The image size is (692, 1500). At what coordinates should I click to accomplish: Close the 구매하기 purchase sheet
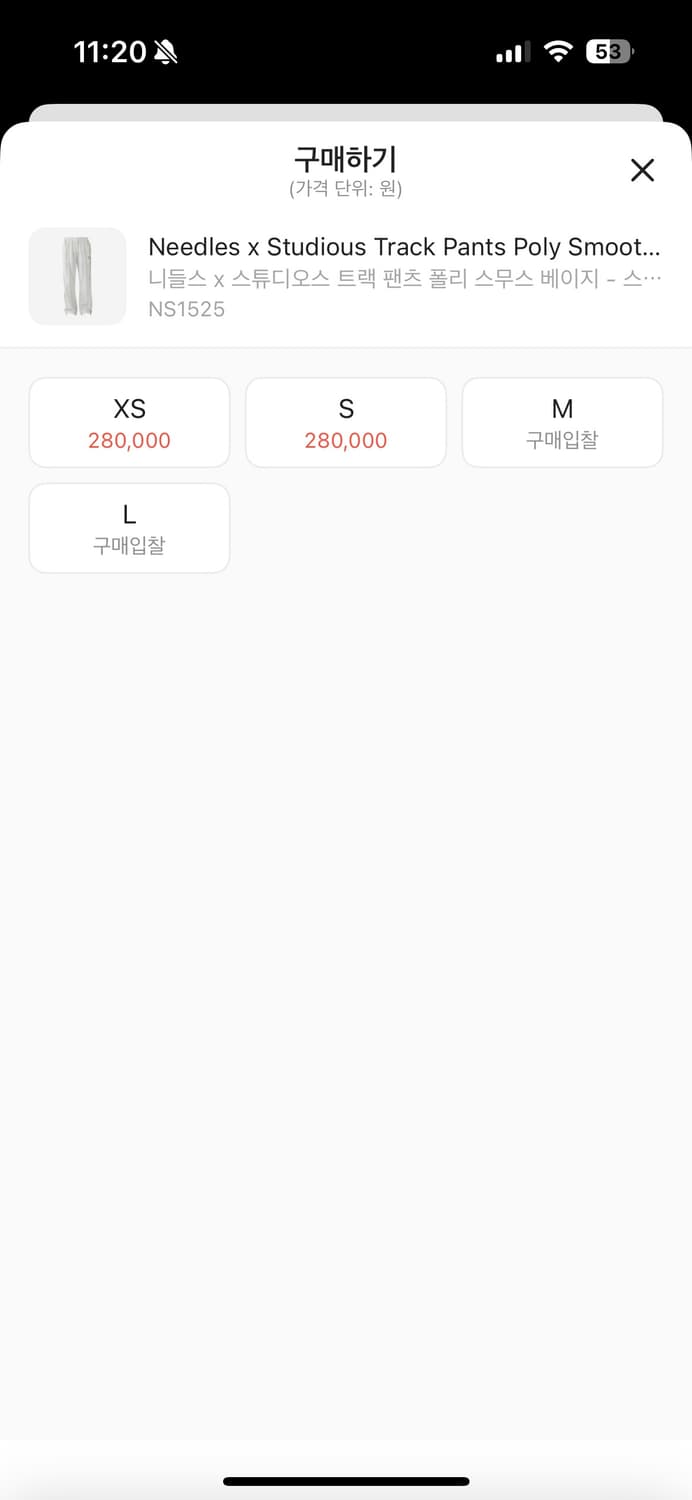(642, 170)
